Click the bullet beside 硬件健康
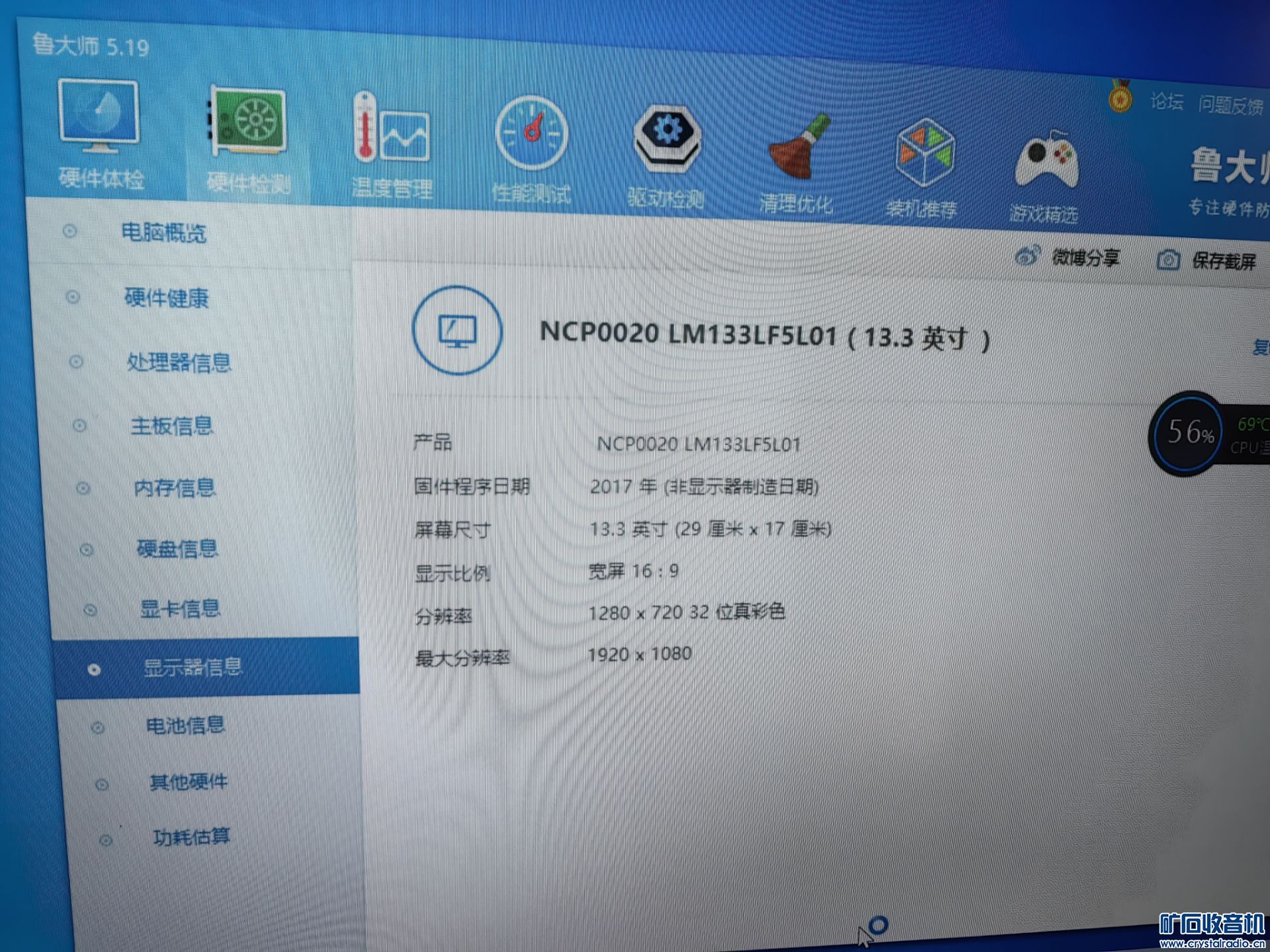The width and height of the screenshot is (1270, 952). click(73, 297)
